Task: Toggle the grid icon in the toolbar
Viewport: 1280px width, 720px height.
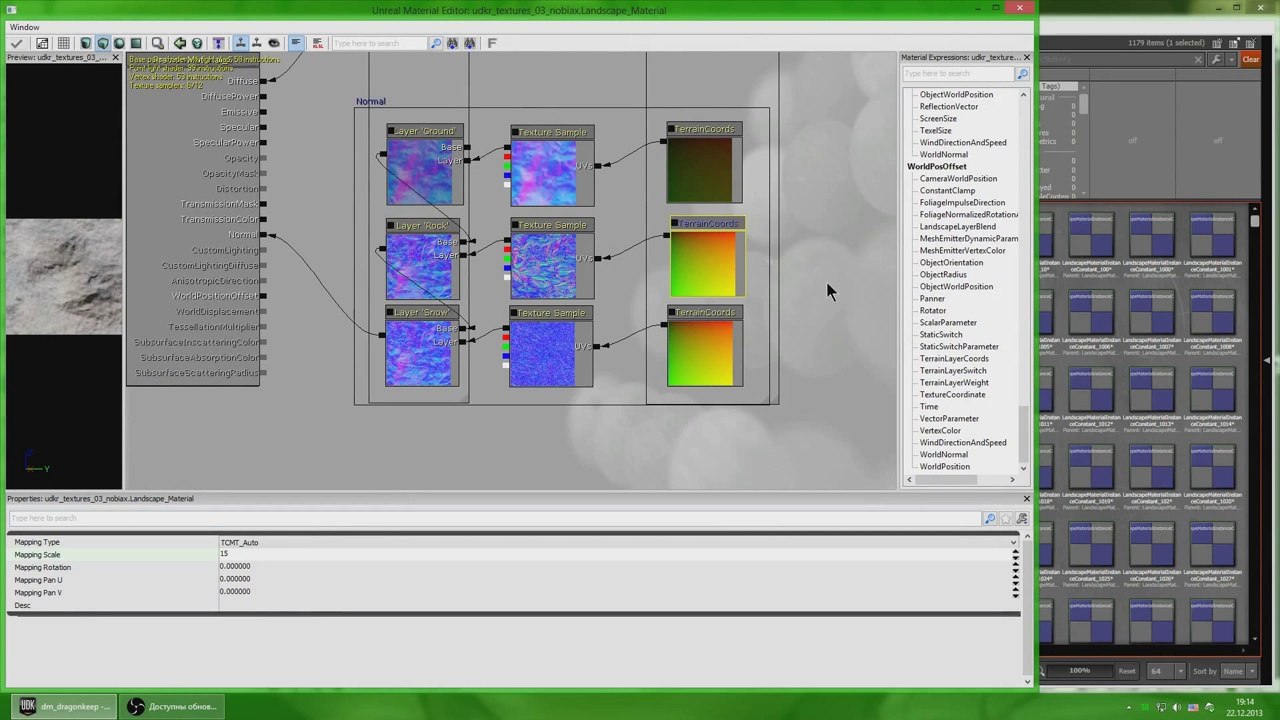Action: coord(63,43)
